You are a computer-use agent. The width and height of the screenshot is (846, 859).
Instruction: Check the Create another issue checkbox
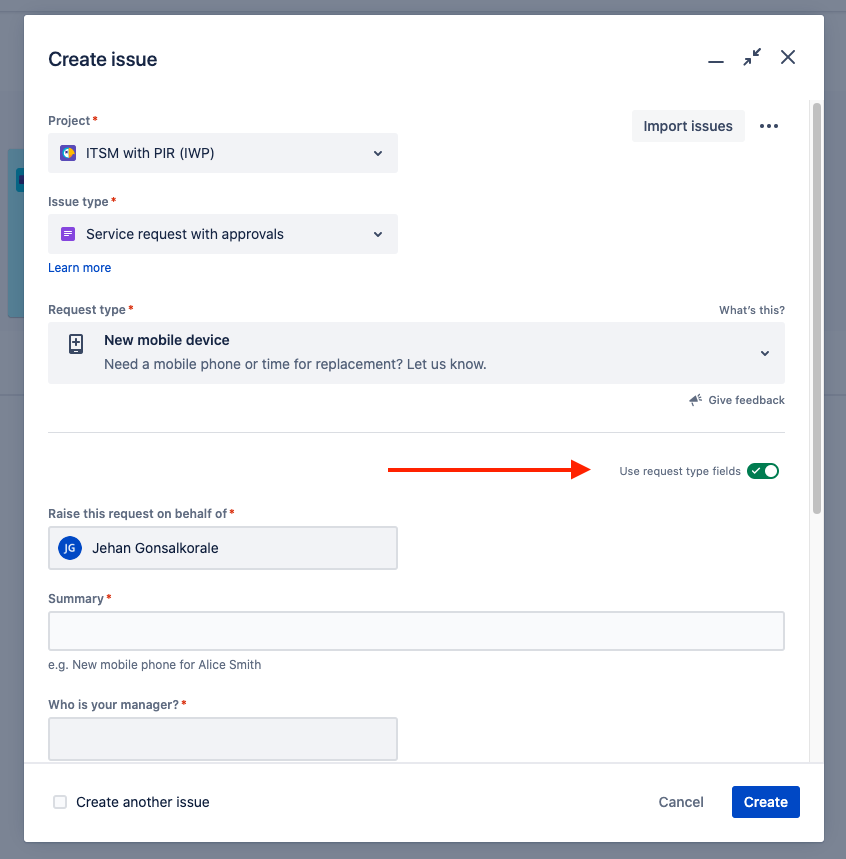click(60, 802)
